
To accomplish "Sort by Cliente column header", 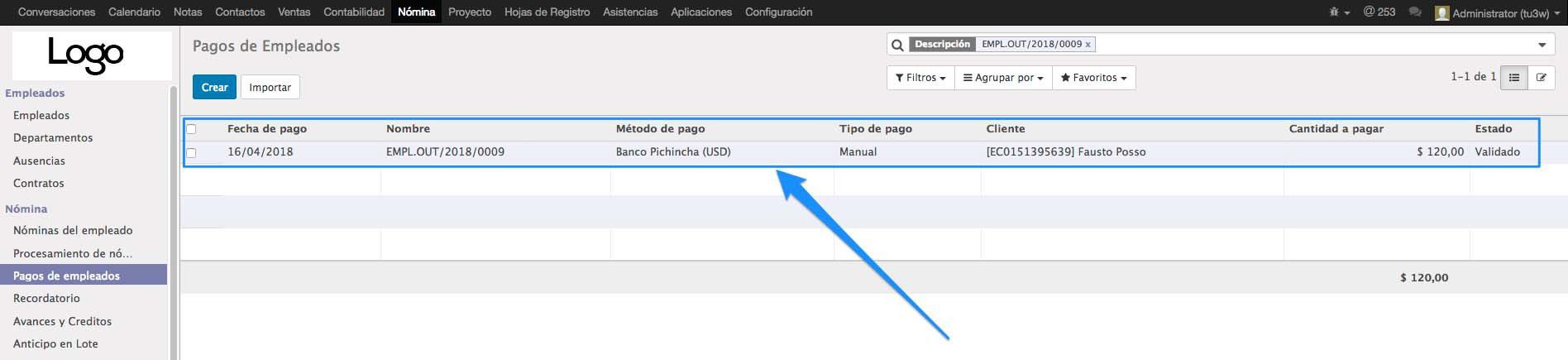I will point(1006,129).
